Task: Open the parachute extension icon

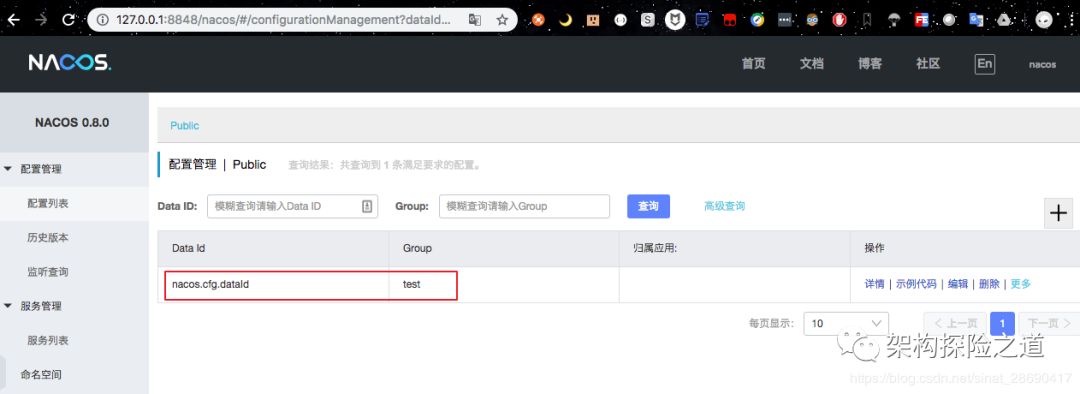Action: pos(893,20)
